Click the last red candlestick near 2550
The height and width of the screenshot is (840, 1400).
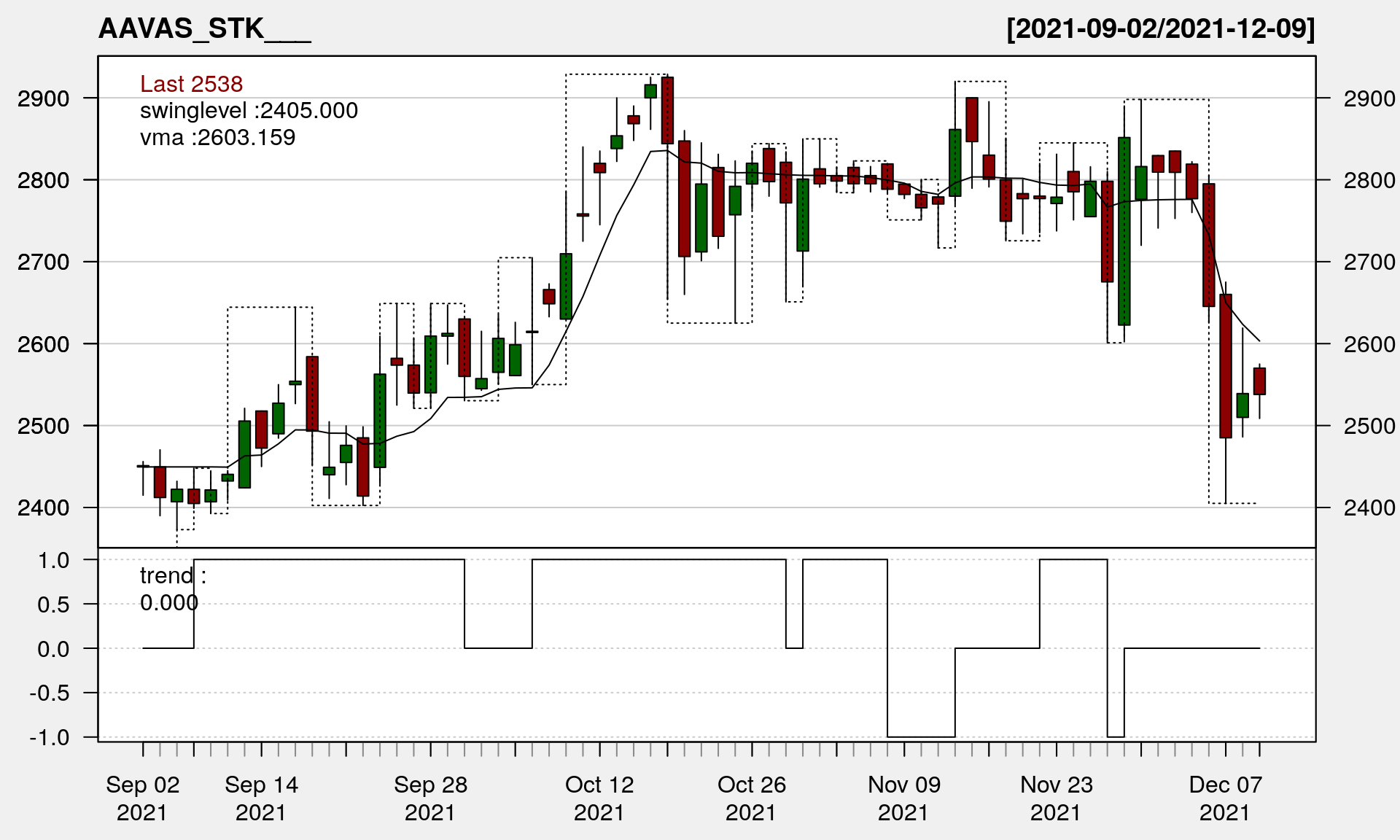pyautogui.click(x=1259, y=381)
